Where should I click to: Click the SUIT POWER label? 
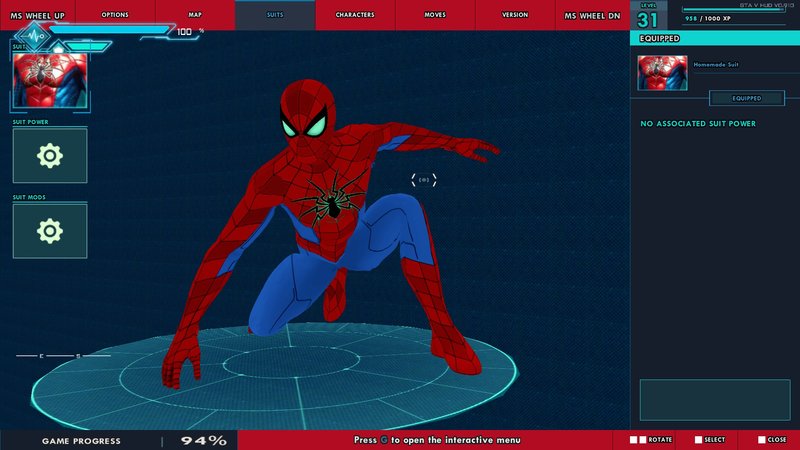tap(31, 122)
